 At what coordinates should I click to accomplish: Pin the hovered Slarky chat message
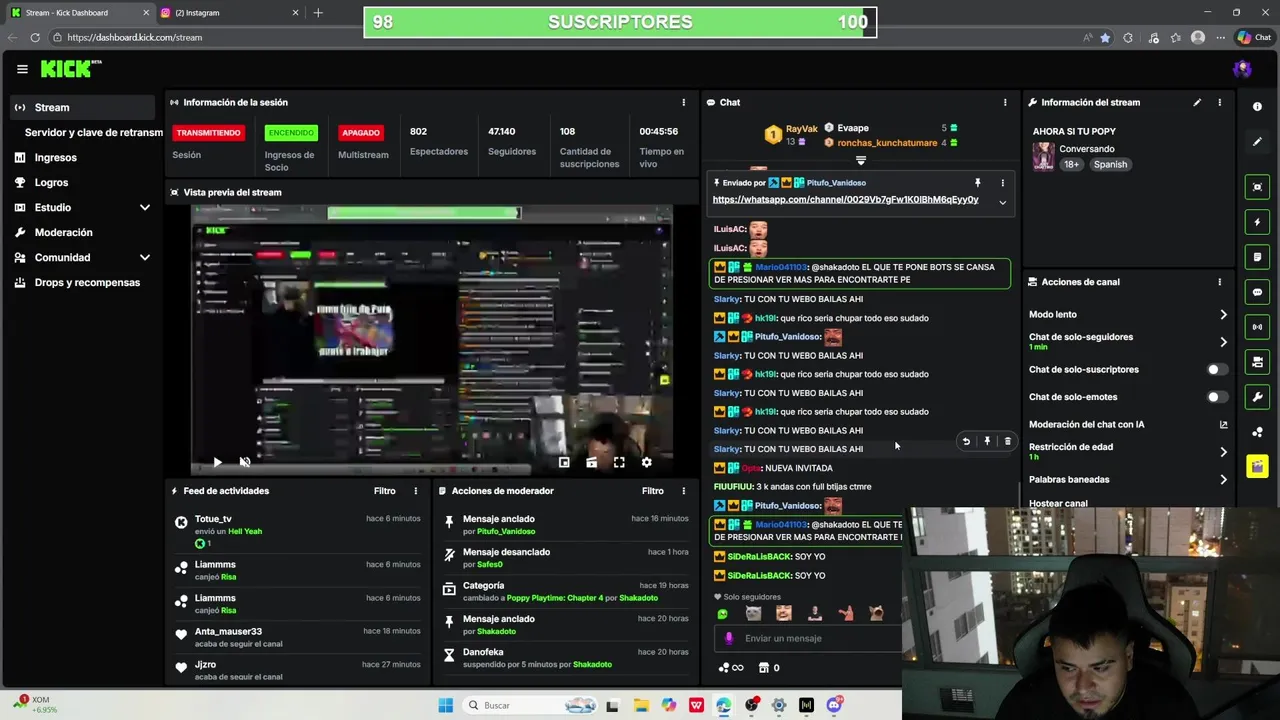pos(987,441)
